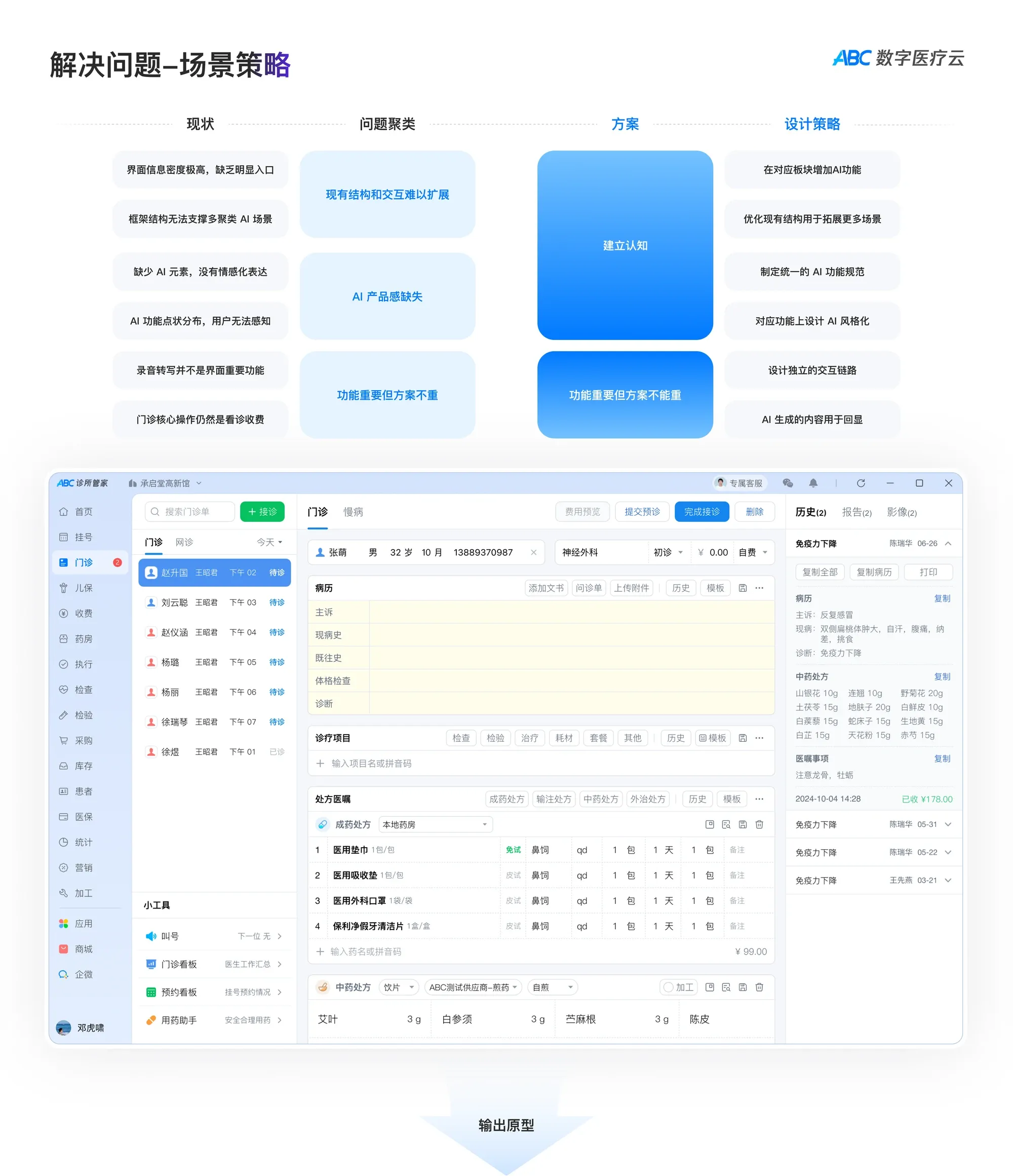This screenshot has height=1176, width=1013.
Task: Open more options in 病历 header
Action: 759,588
